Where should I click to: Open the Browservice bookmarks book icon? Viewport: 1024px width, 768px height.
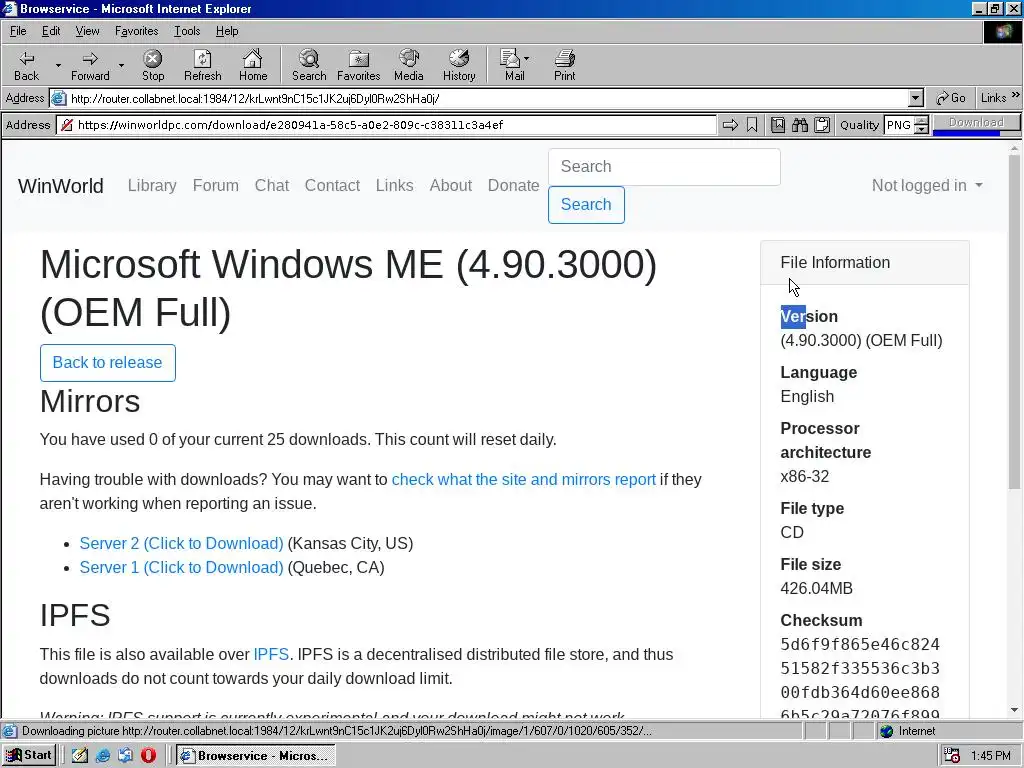pos(778,125)
